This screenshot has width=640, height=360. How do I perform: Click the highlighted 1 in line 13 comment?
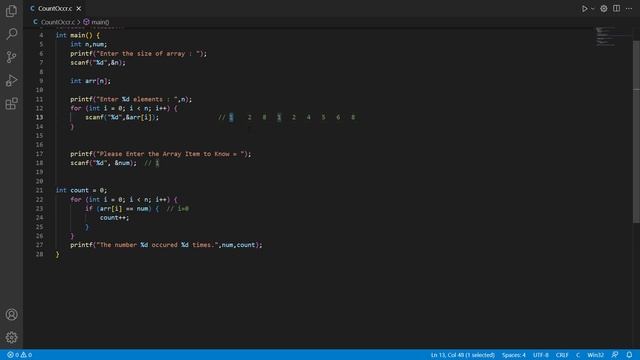231,118
